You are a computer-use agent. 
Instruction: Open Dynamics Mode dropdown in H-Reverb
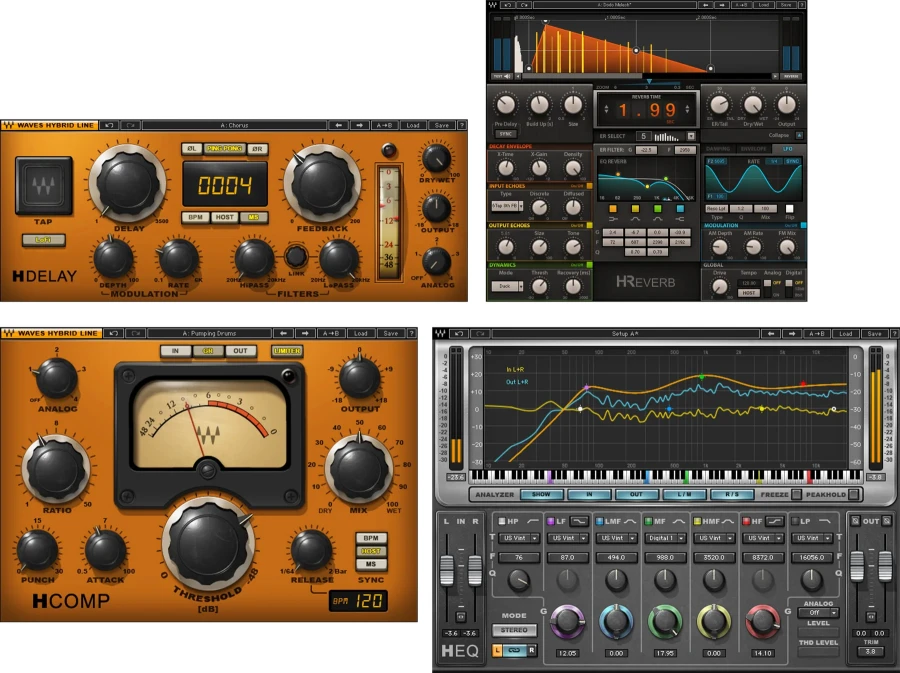pyautogui.click(x=507, y=286)
